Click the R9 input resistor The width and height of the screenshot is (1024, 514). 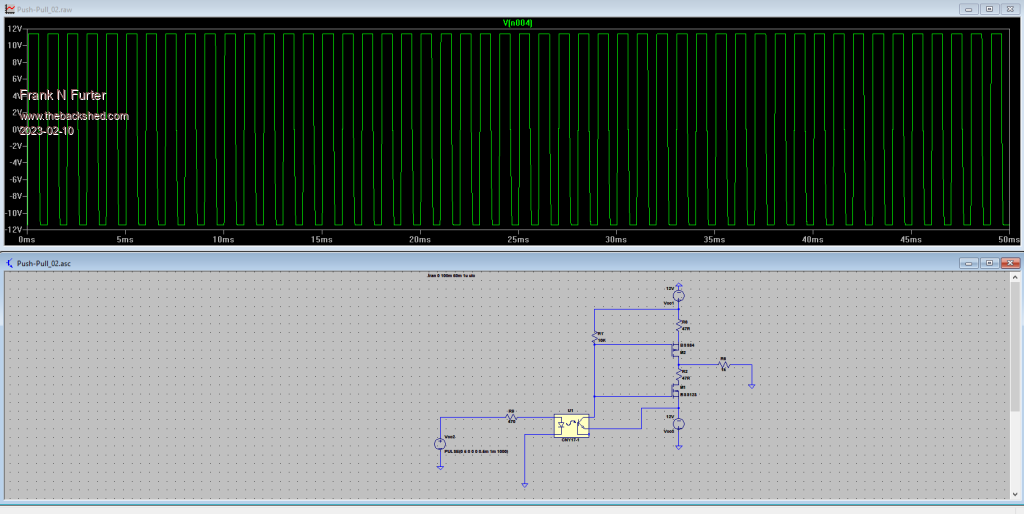pos(511,417)
